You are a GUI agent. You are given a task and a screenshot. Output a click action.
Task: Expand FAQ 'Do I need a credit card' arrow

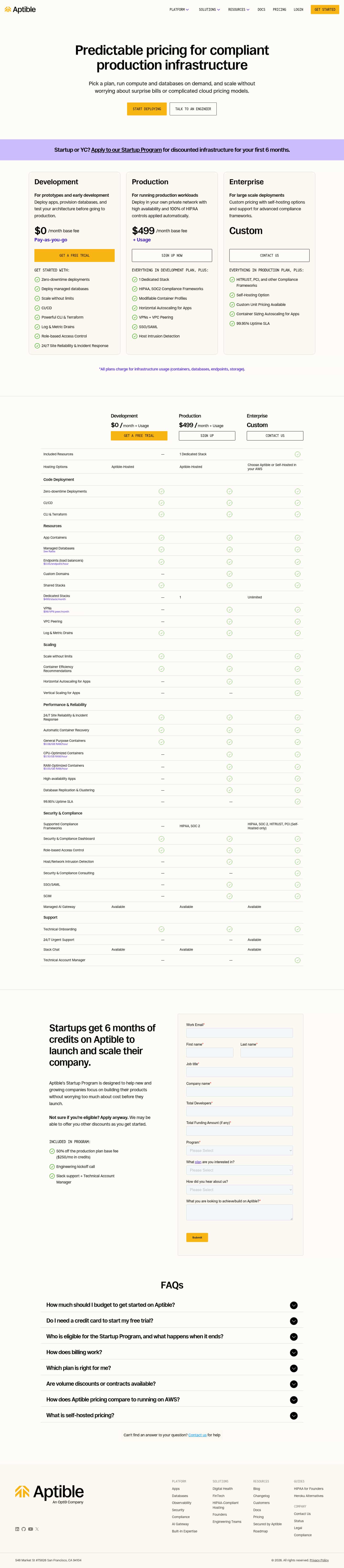(293, 1321)
